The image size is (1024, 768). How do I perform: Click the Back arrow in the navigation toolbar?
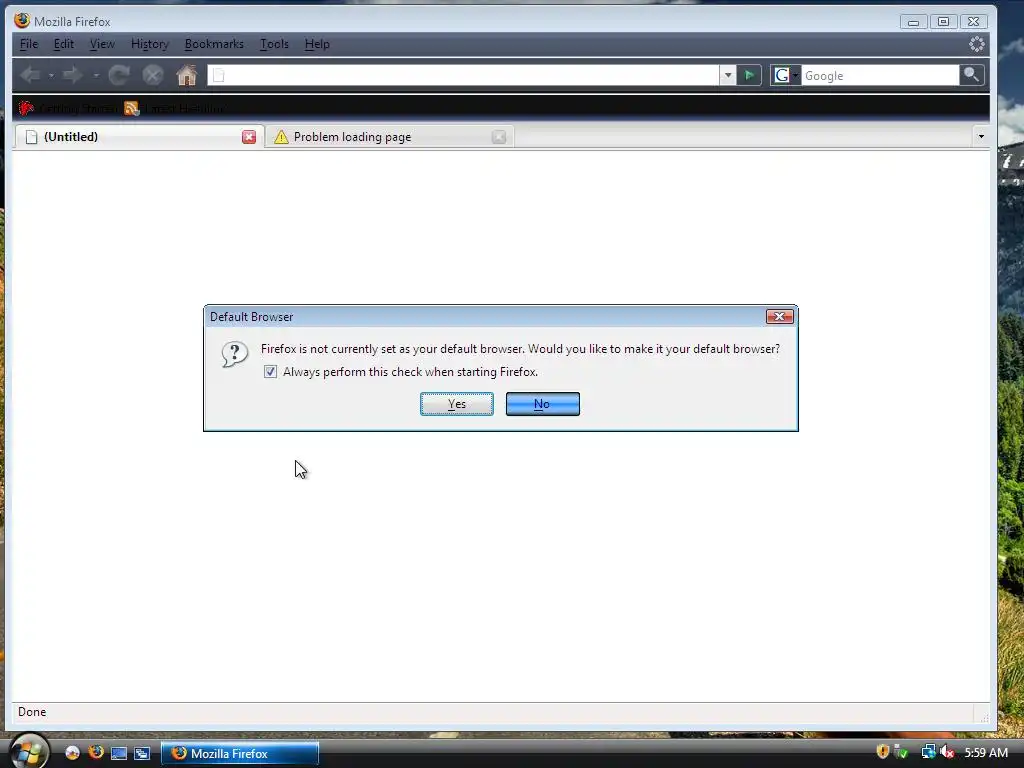pos(30,75)
